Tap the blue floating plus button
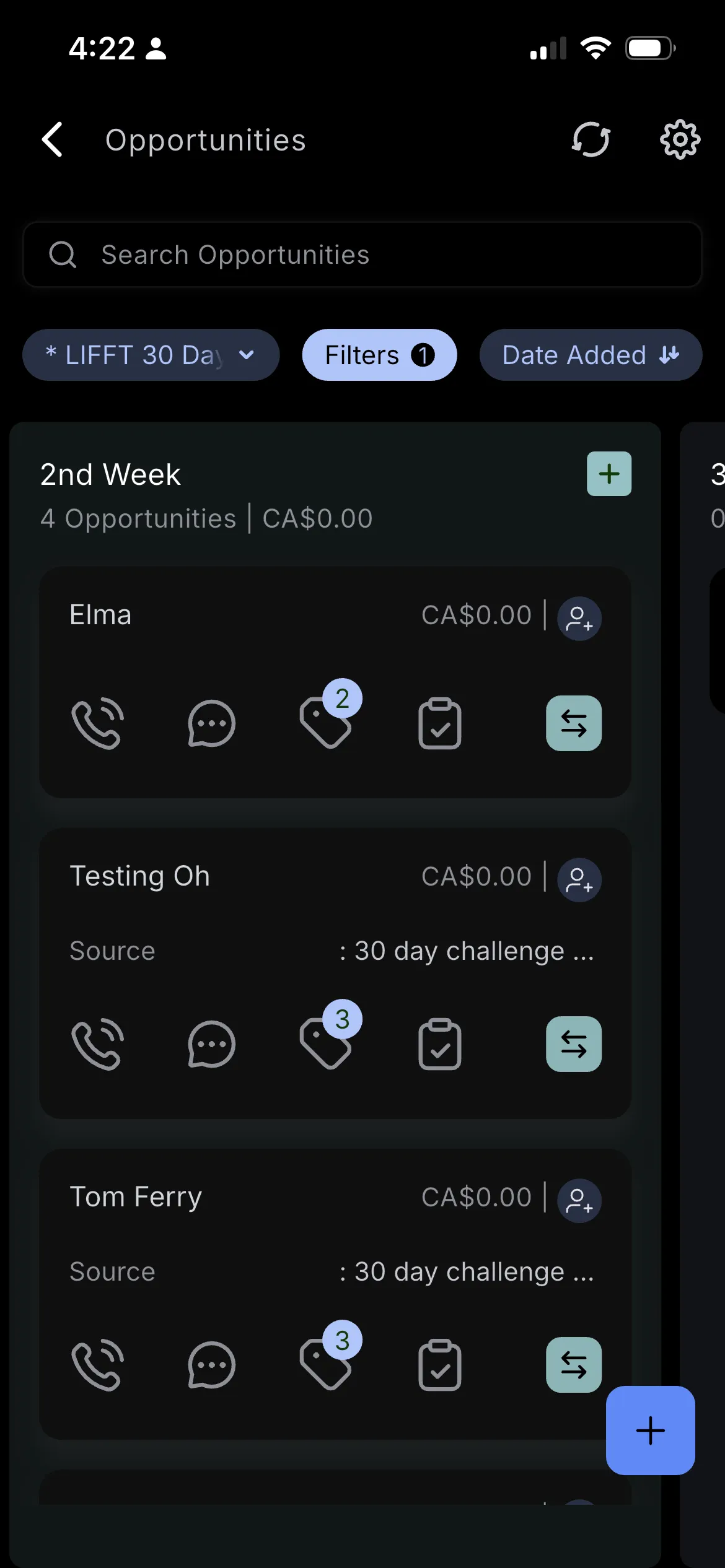Screen dimensions: 725x1568 [650, 1430]
